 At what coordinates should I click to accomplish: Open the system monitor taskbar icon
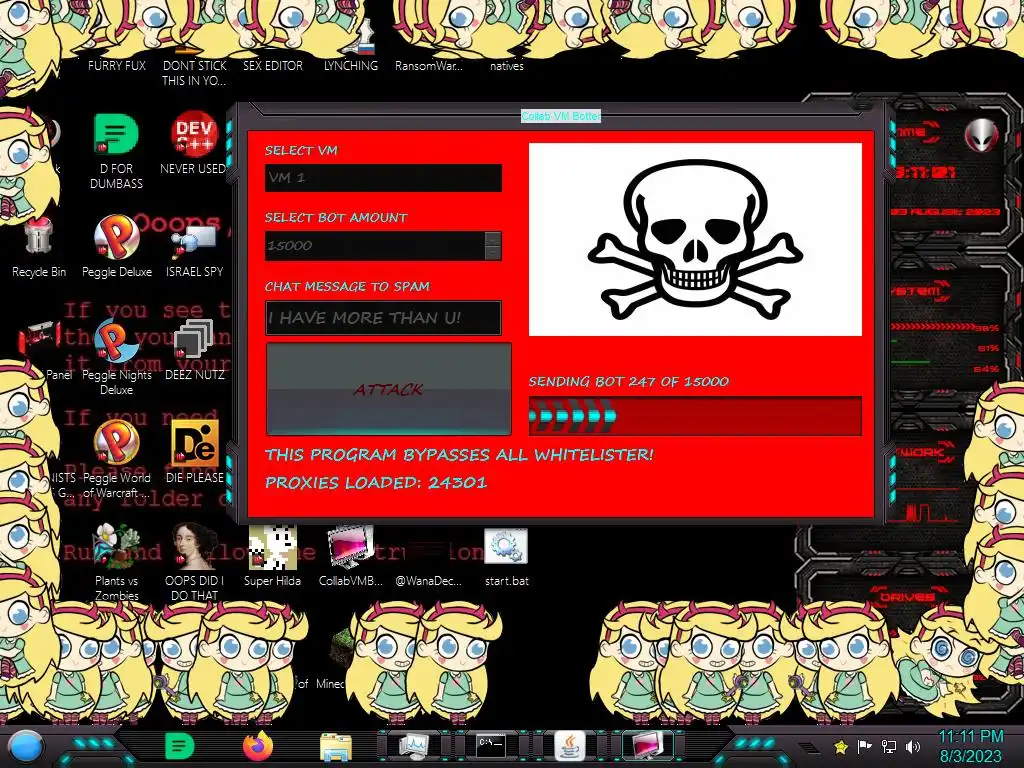tap(414, 746)
